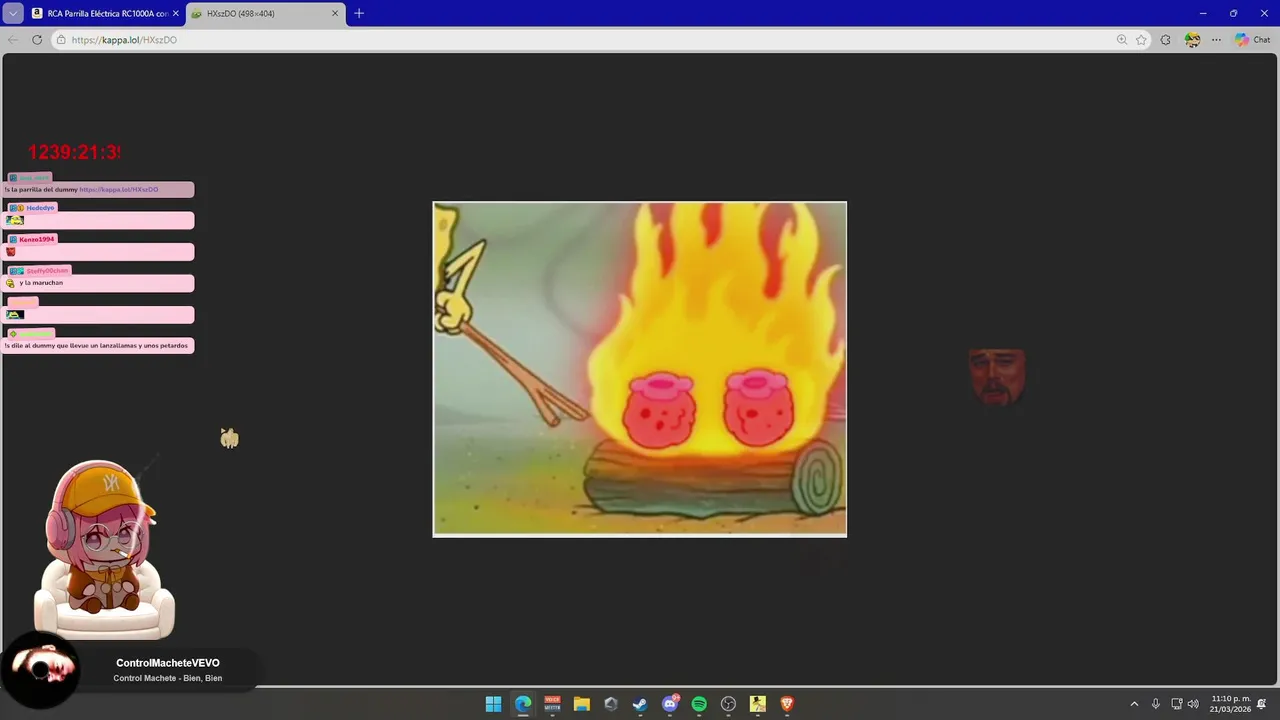This screenshot has height=720, width=1280.
Task: Open Spotify from the taskbar
Action: [x=699, y=704]
